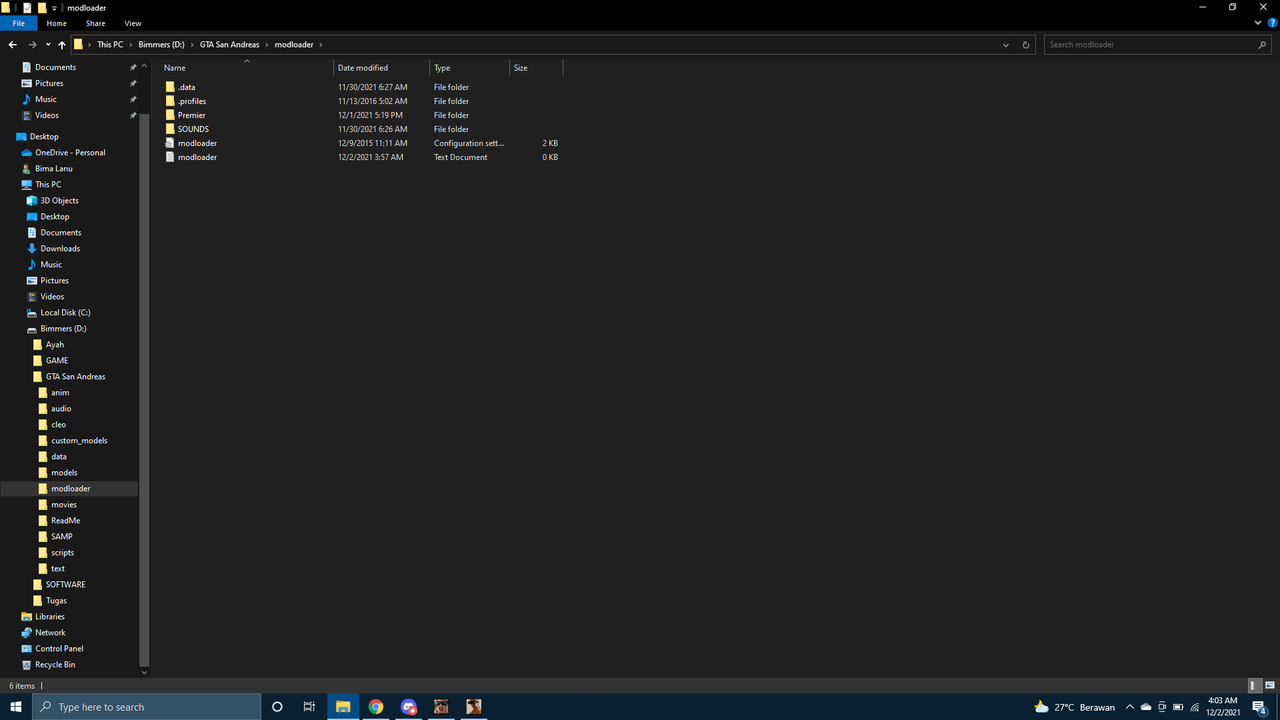Open Task View on the taskbar

click(x=309, y=707)
